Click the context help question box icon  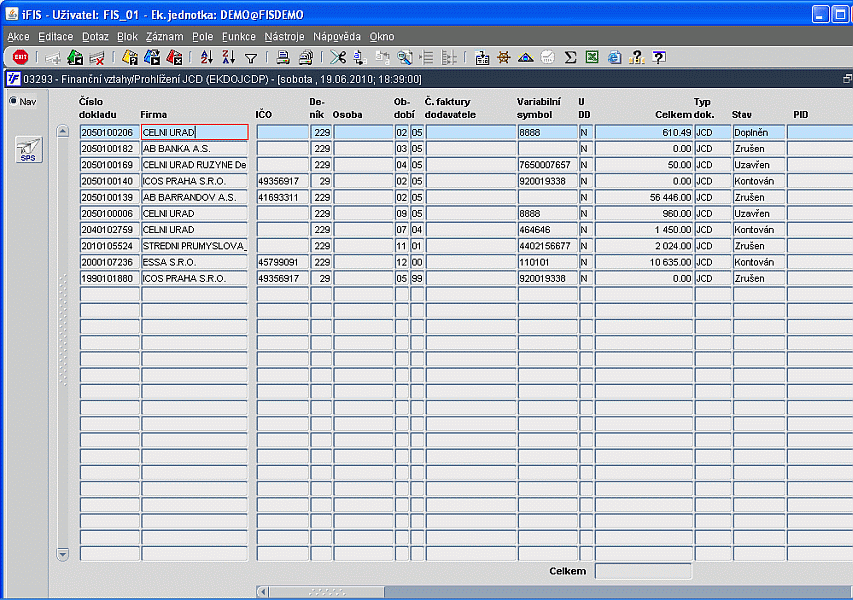coord(659,57)
